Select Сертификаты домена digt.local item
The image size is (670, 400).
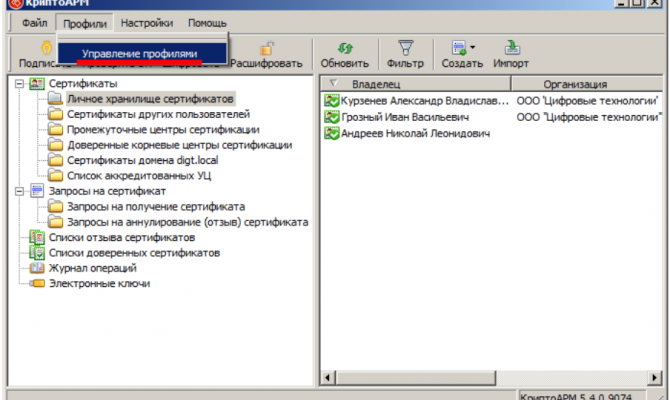pyautogui.click(x=143, y=160)
